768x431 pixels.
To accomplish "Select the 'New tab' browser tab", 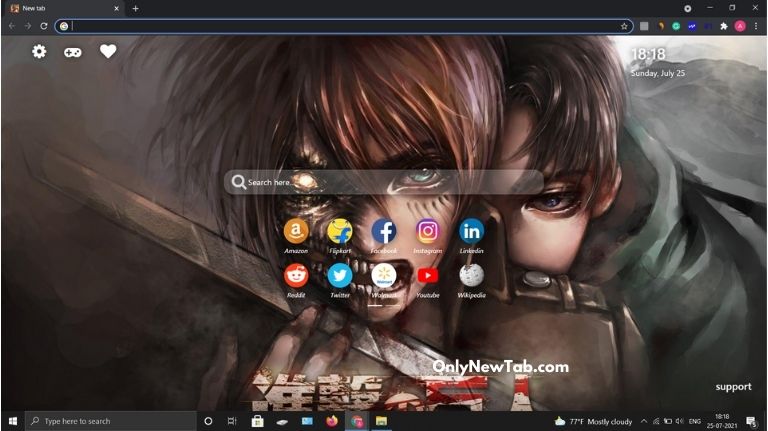I will point(64,8).
